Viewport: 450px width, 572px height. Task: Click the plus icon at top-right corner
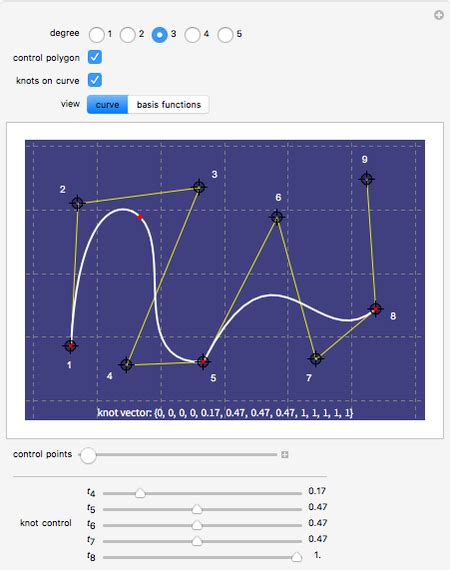439,15
